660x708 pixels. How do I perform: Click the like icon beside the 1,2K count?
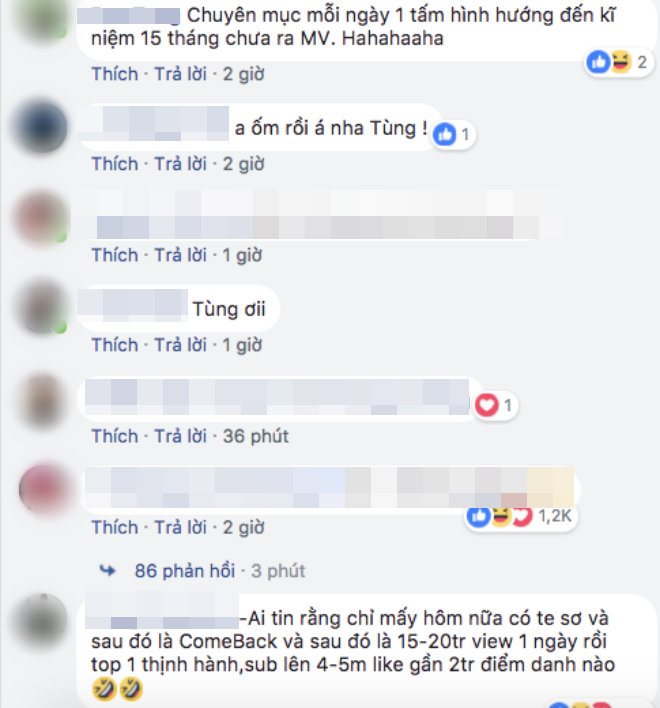[479, 516]
